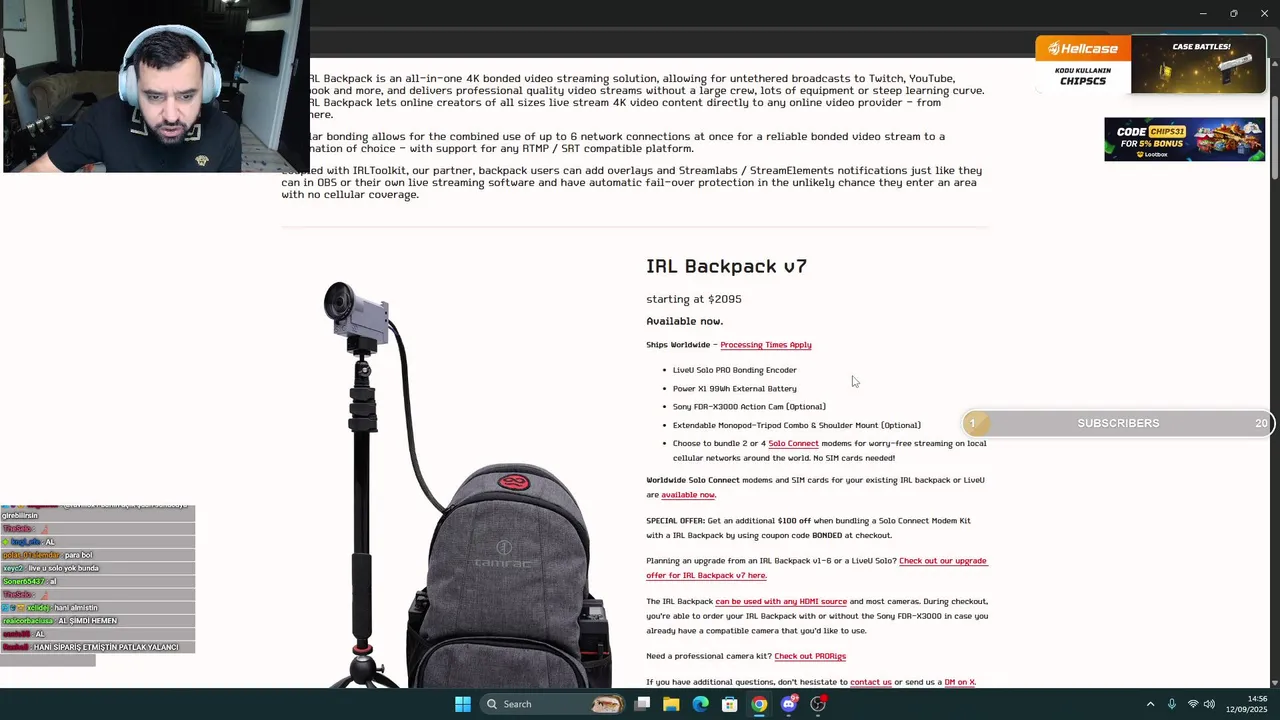Launch Microsoft Edge from the taskbar
This screenshot has width=1280, height=720.
click(x=701, y=704)
